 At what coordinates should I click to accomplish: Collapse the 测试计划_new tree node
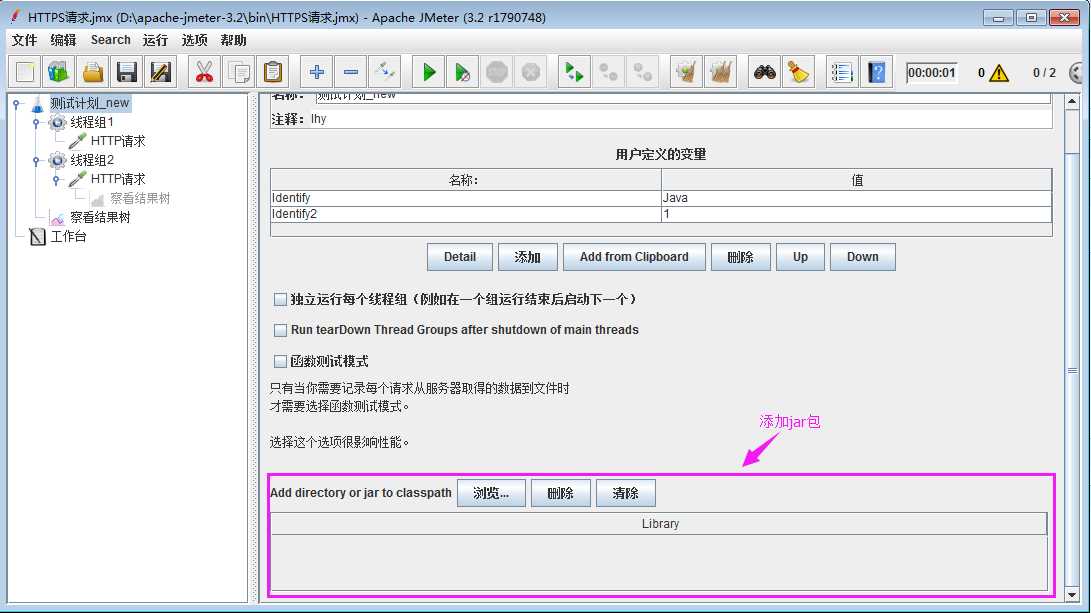(16, 104)
